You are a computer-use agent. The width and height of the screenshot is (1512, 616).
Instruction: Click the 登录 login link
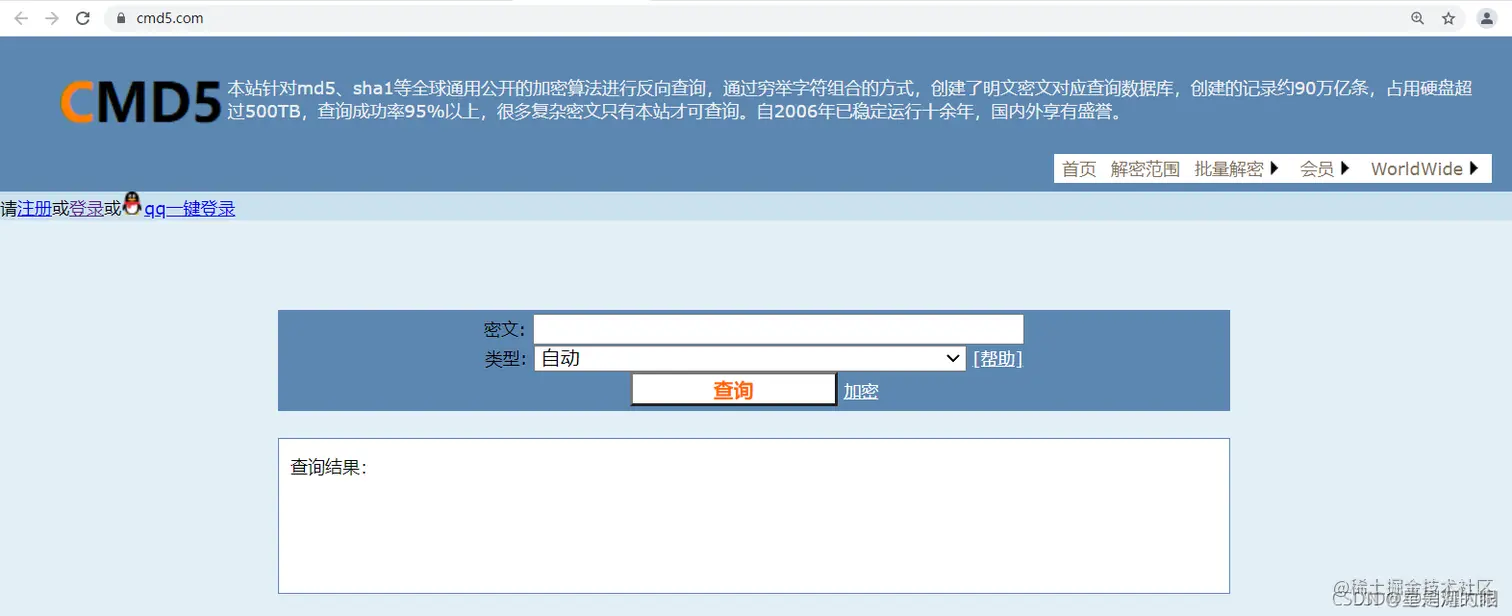click(x=87, y=208)
